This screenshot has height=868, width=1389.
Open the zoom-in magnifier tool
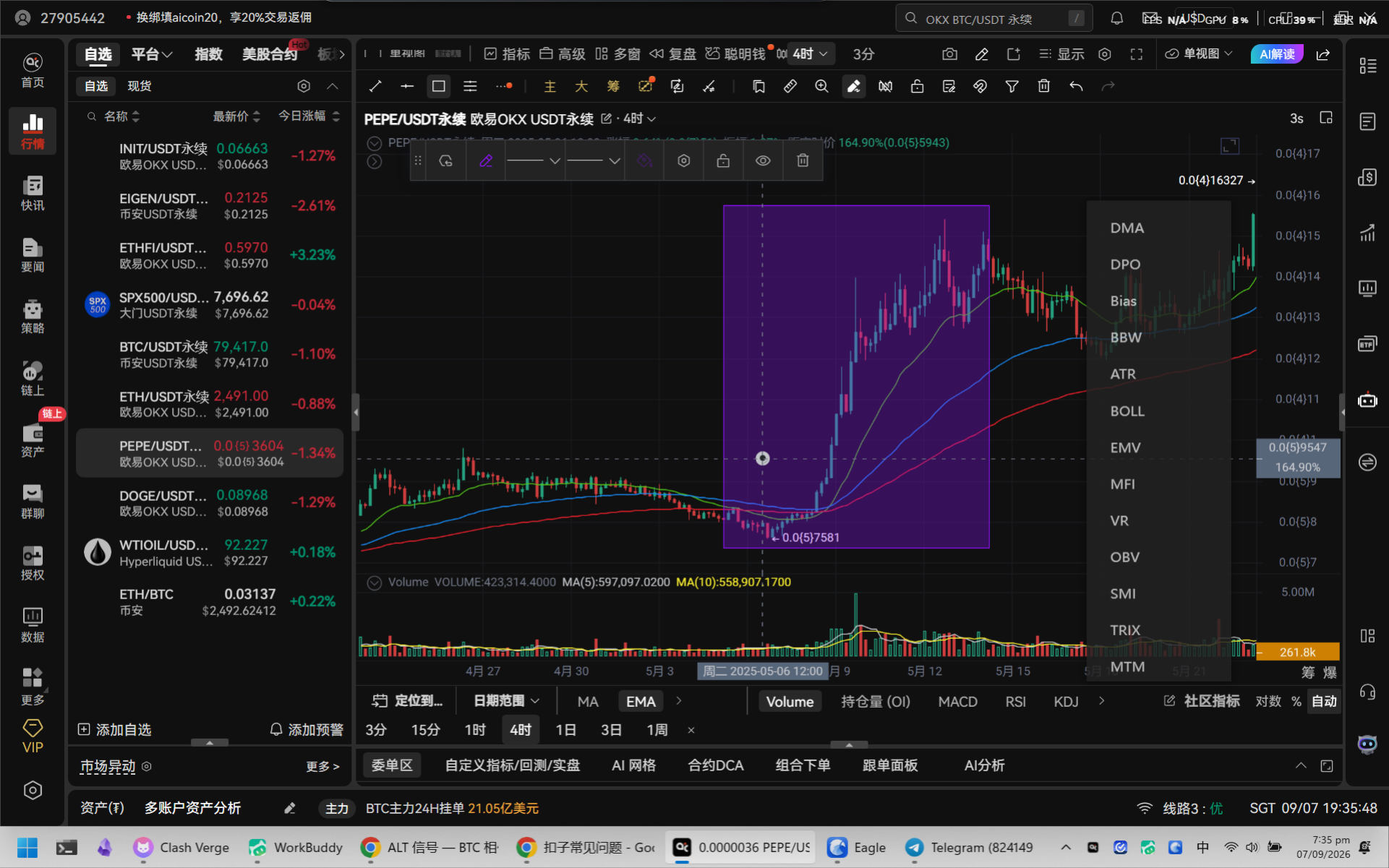pos(821,87)
